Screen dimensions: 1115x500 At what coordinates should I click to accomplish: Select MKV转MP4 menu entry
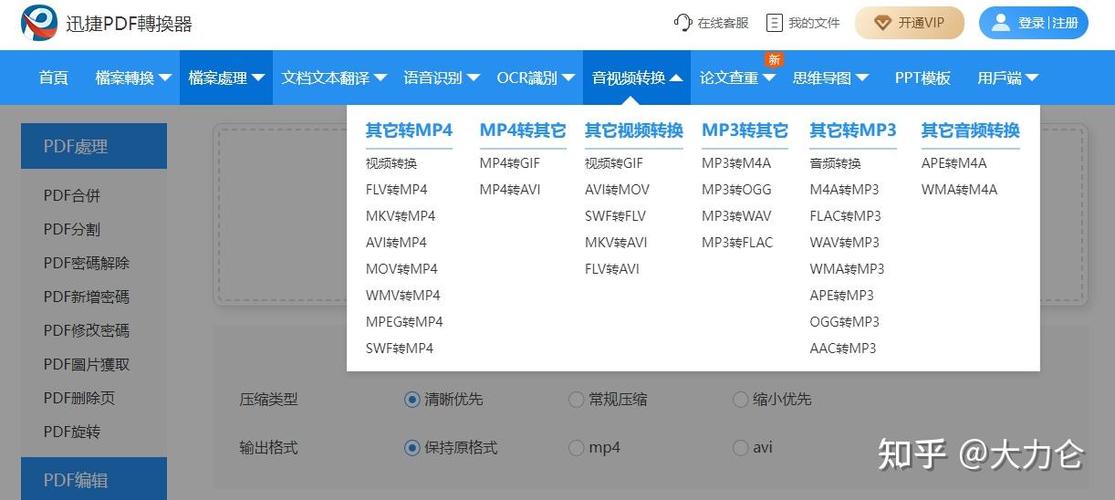pyautogui.click(x=400, y=216)
